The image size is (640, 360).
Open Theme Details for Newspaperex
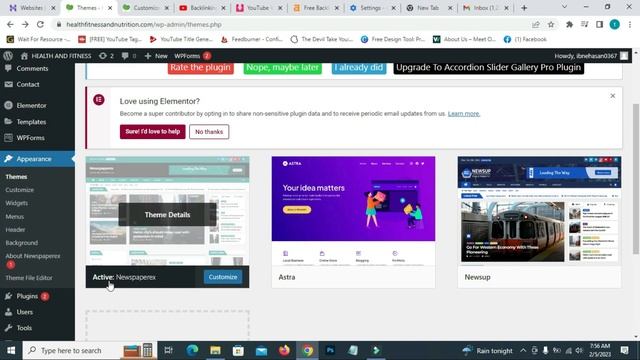[x=167, y=215]
